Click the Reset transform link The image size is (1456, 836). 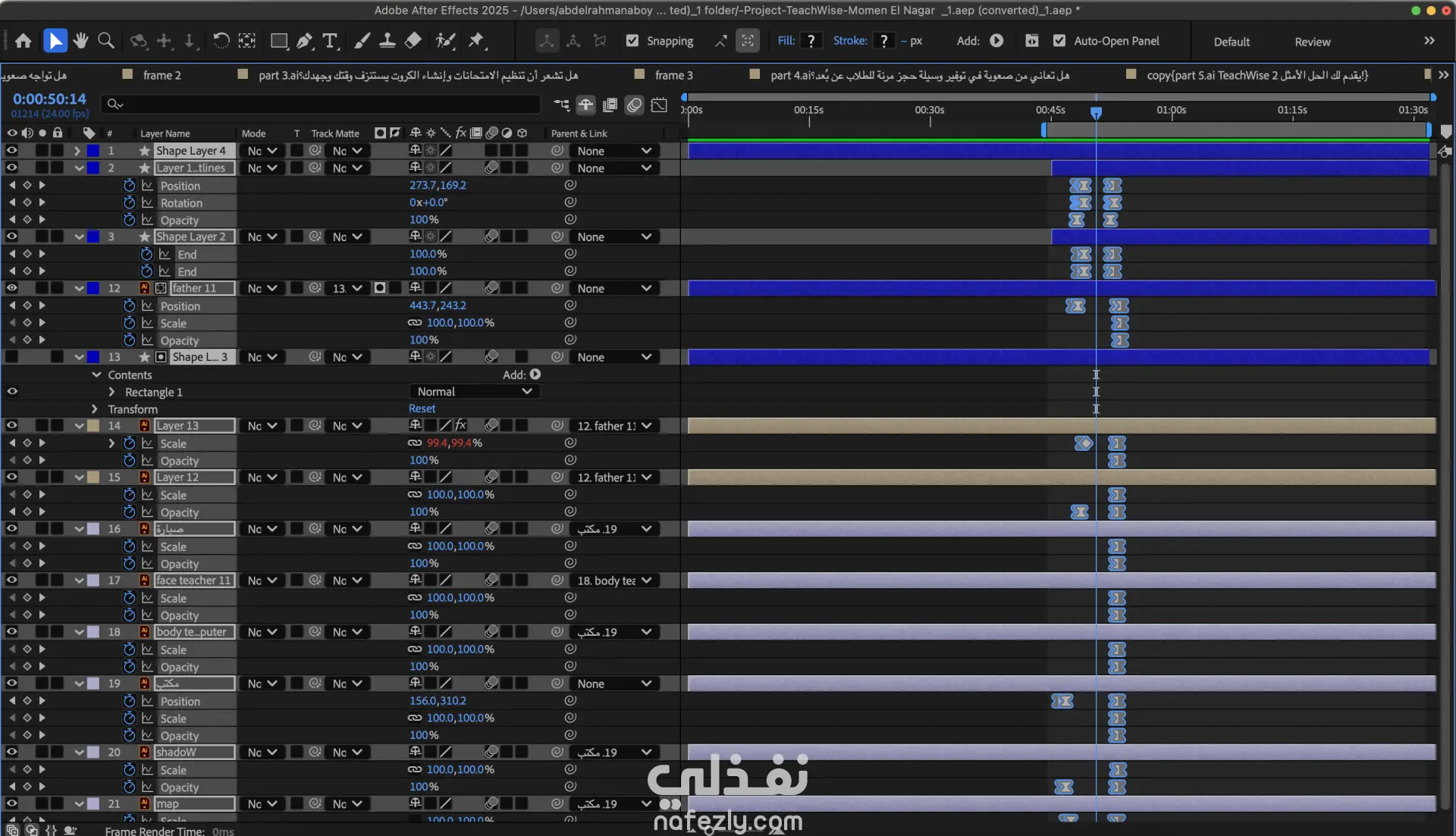(422, 409)
